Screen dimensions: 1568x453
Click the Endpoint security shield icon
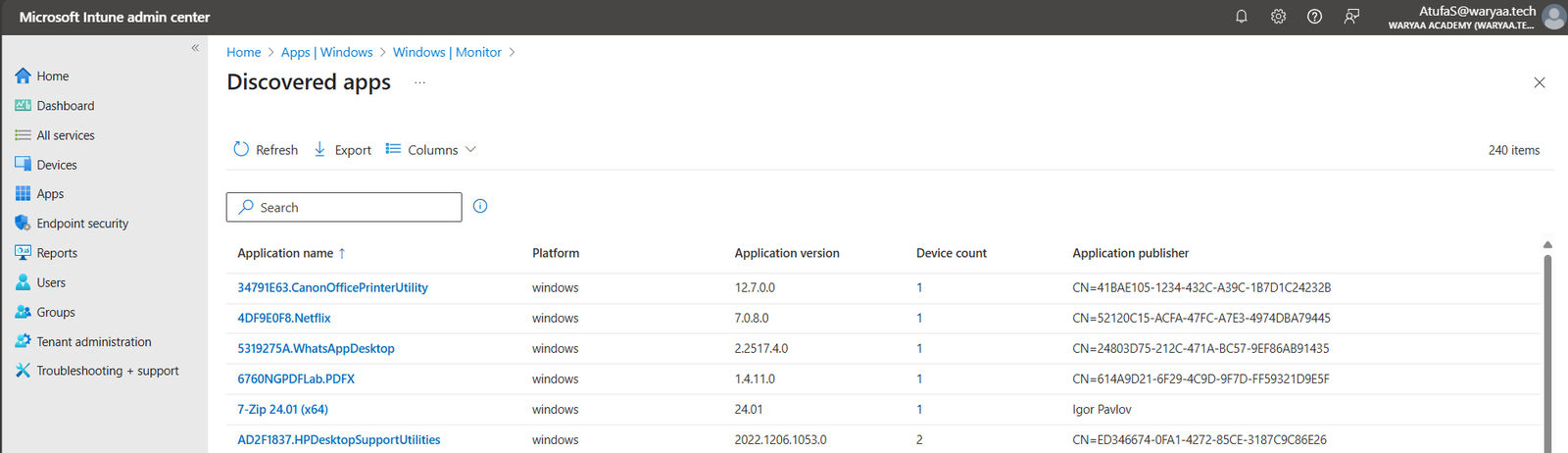coord(23,224)
